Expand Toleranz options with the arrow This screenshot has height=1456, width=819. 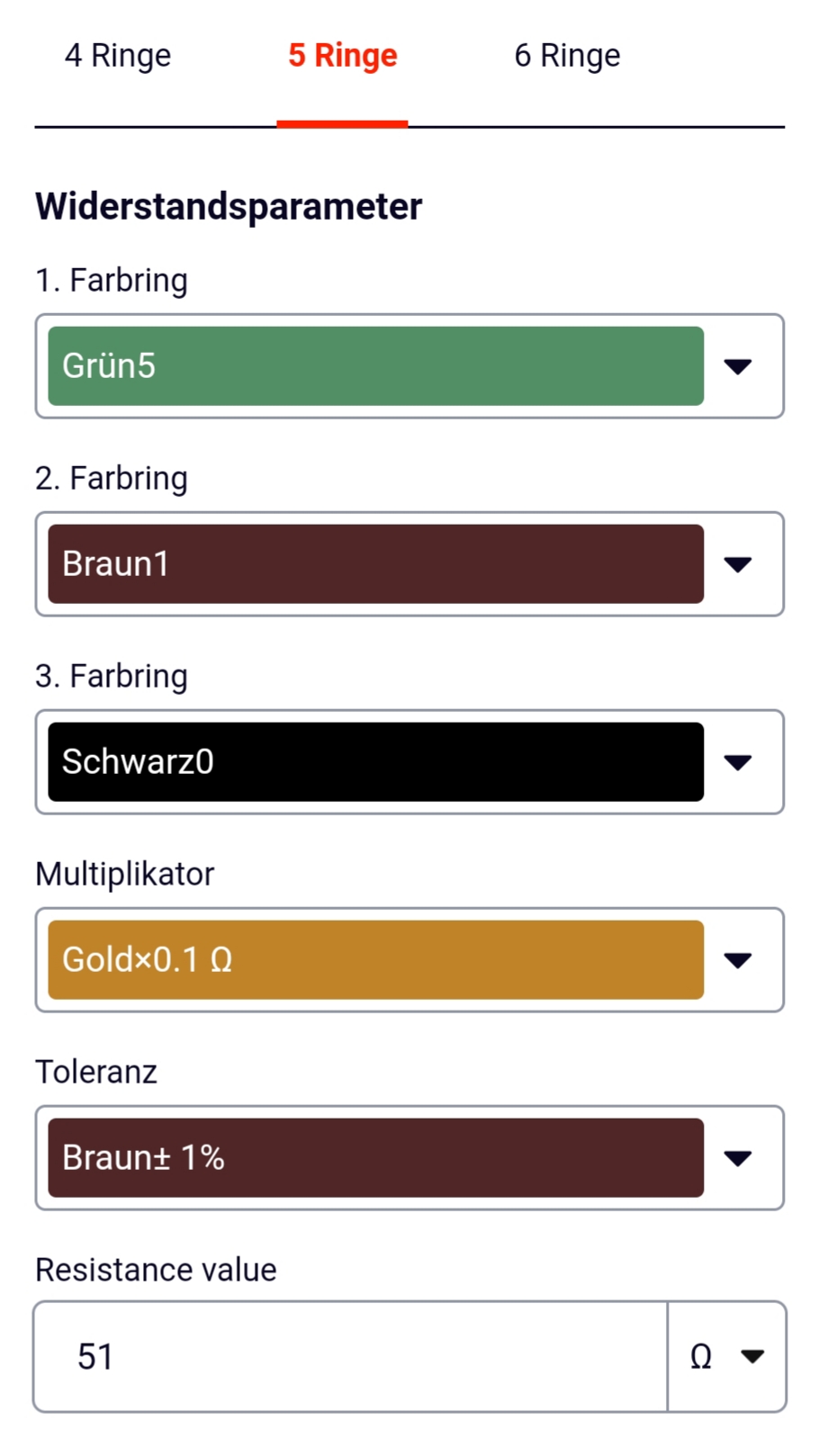(x=738, y=1158)
